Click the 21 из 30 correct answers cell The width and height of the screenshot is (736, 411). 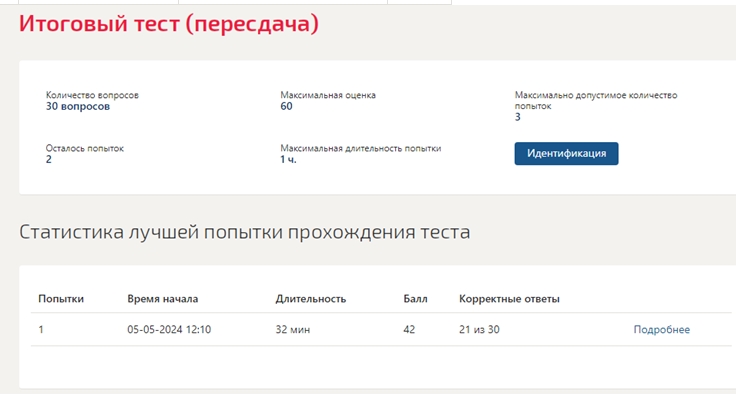click(479, 329)
